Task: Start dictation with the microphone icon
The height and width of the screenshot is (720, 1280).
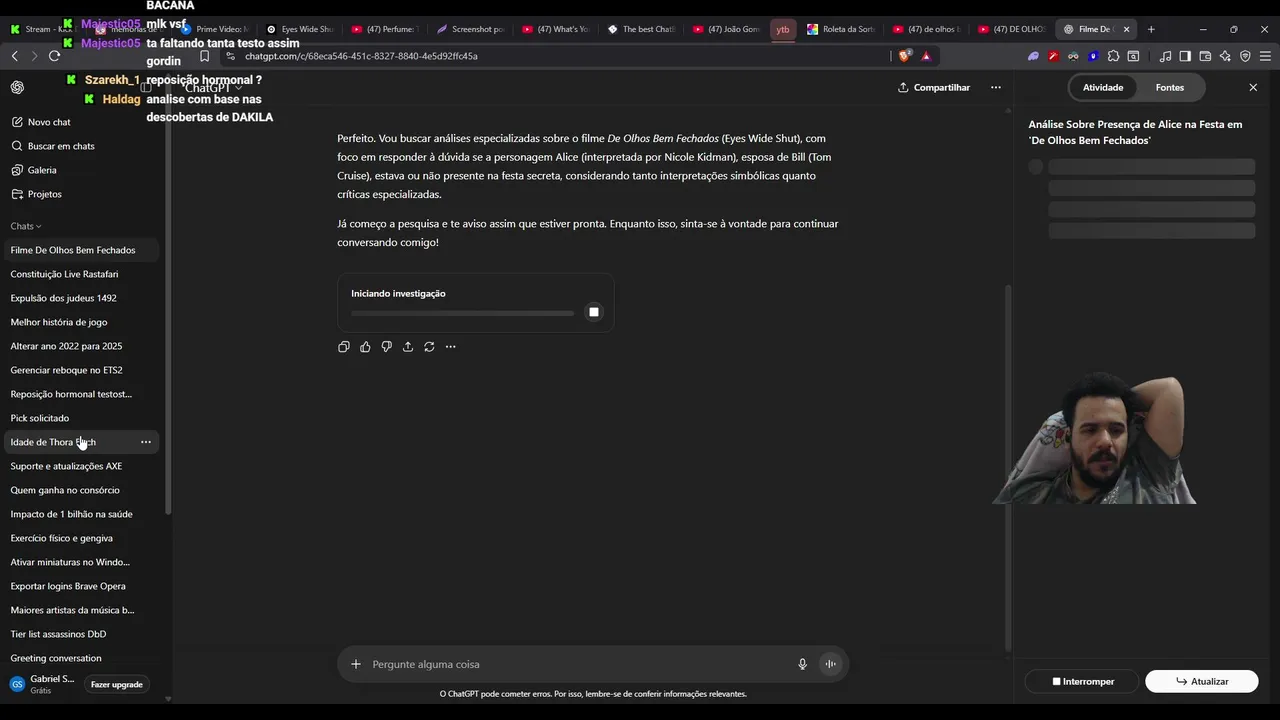Action: tap(802, 664)
